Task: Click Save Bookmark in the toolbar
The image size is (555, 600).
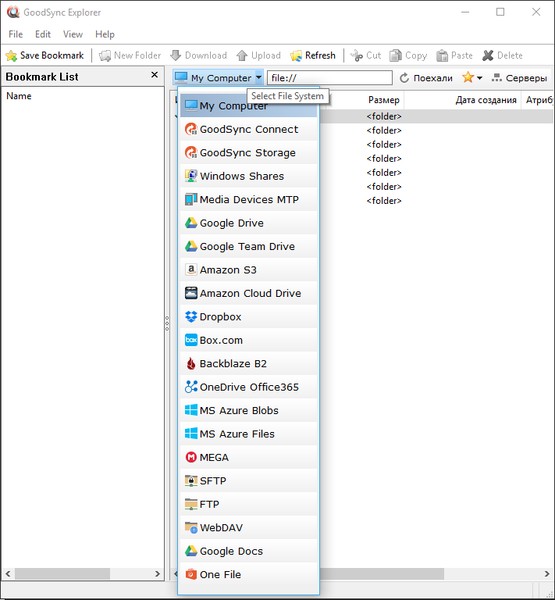Action: (x=45, y=55)
